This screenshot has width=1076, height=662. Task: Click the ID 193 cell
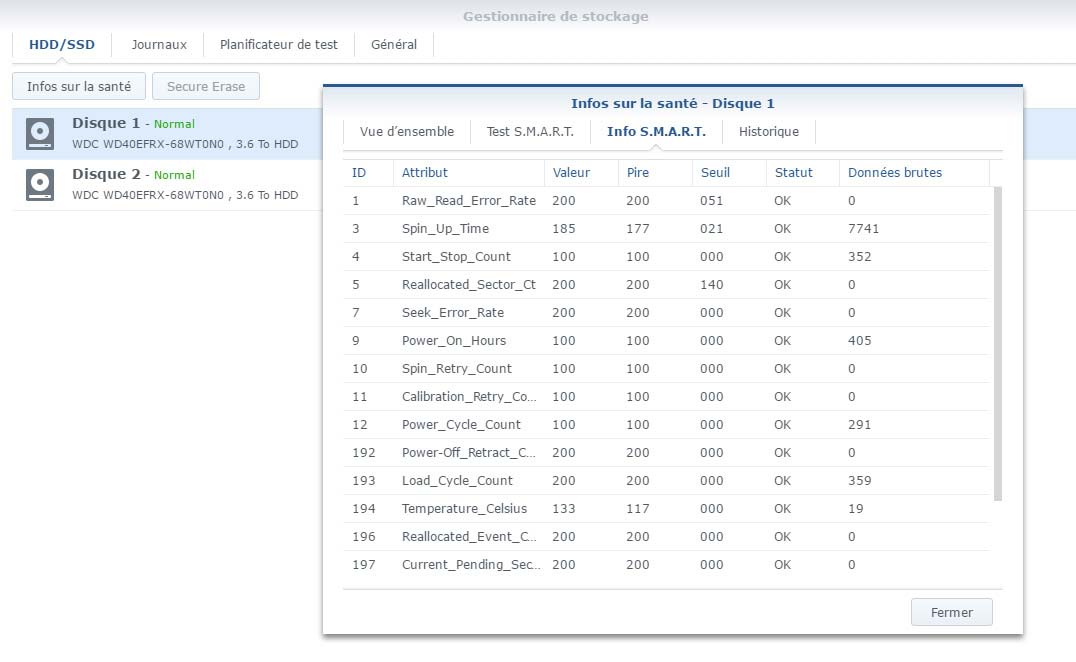(364, 481)
